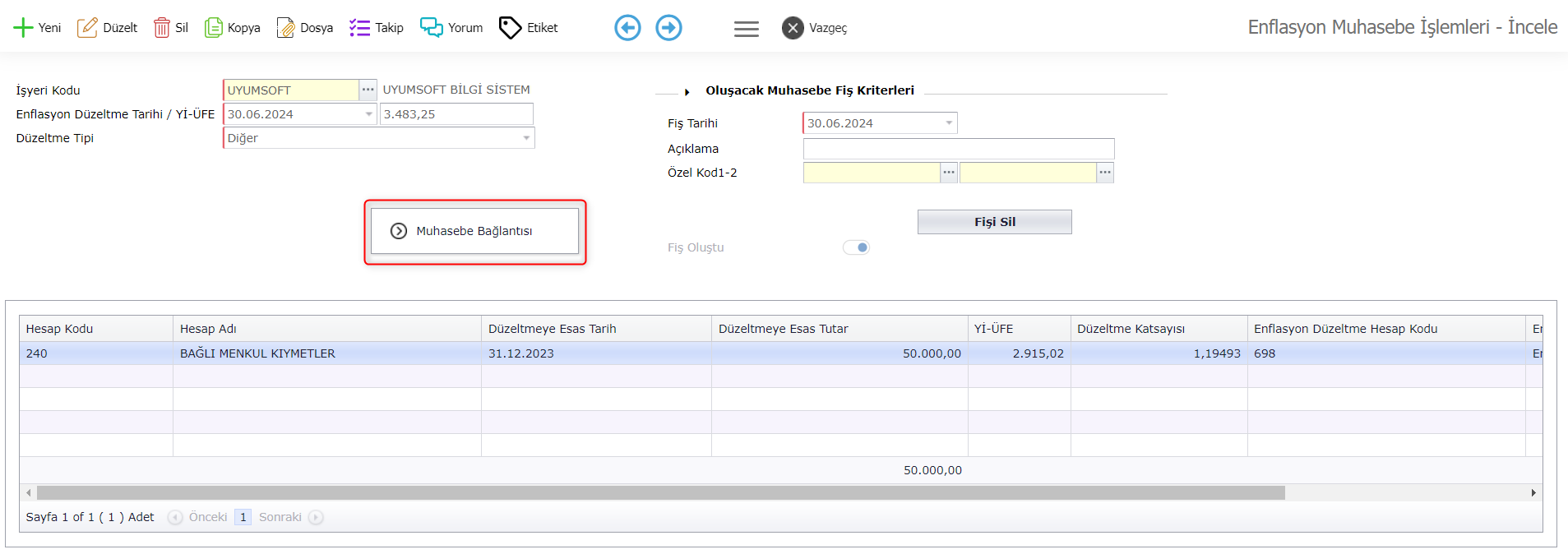Click the Düzelt edit pencil icon
This screenshot has height=554, width=1568.
point(87,28)
